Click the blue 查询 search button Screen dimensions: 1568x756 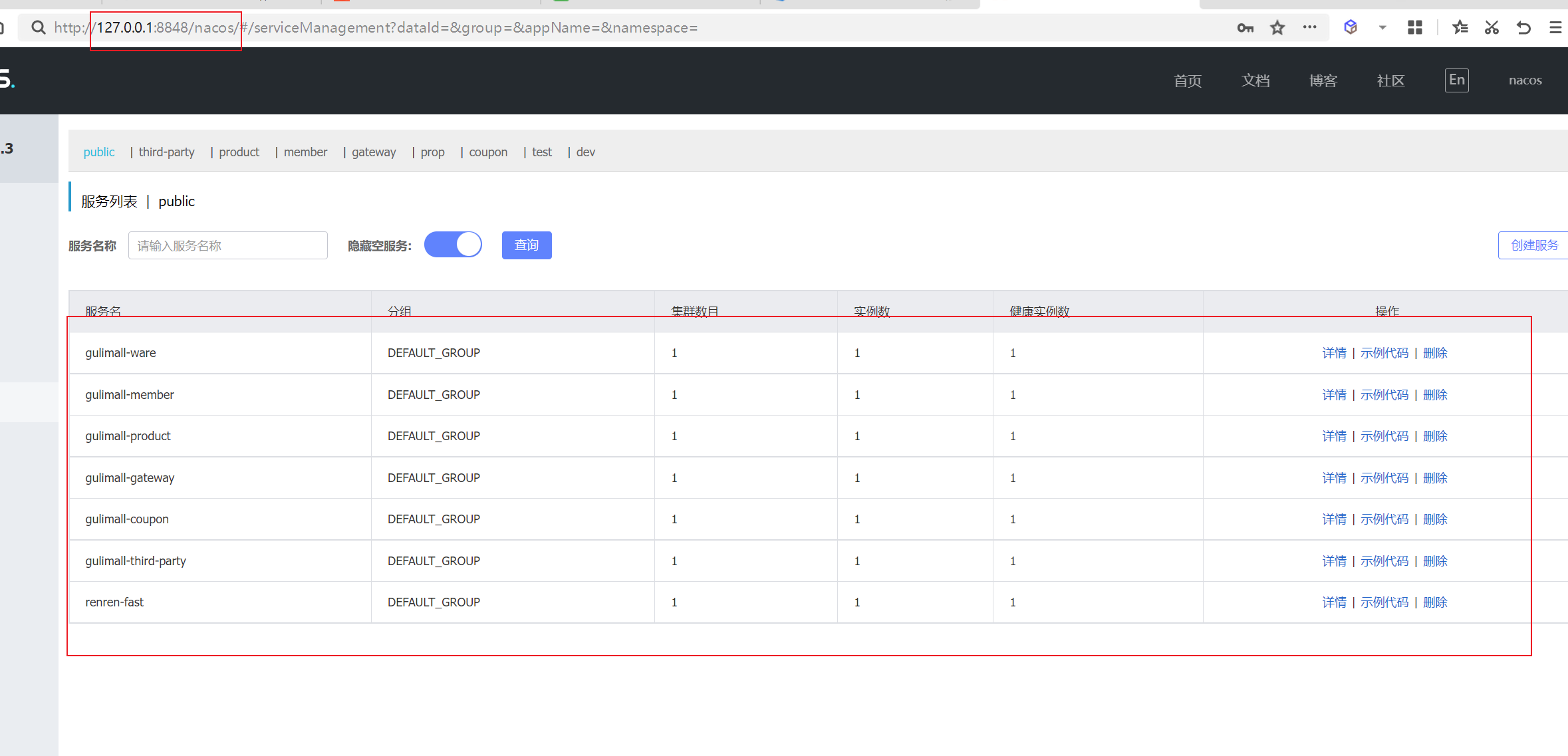(526, 245)
